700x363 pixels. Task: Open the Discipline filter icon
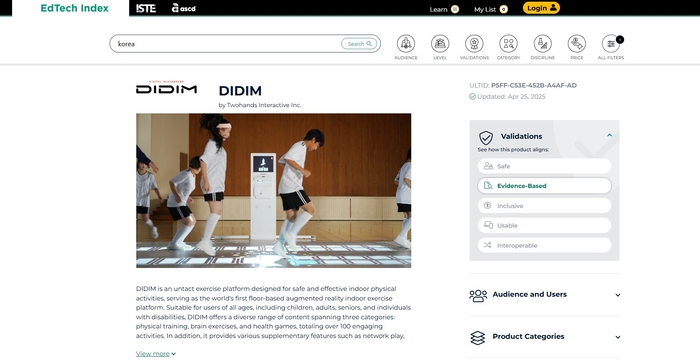click(542, 44)
